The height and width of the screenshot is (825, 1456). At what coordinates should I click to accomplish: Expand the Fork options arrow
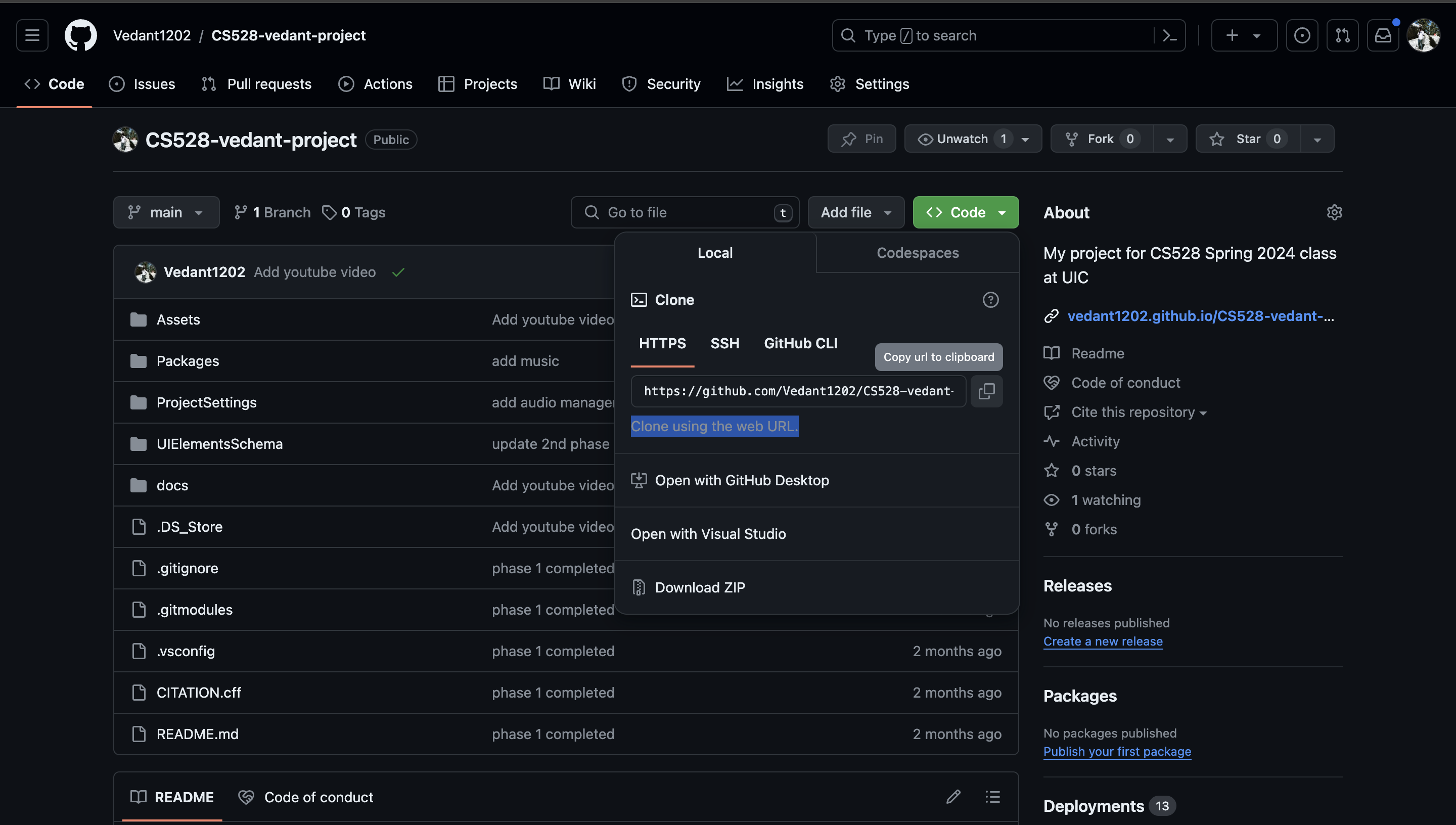(x=1170, y=139)
